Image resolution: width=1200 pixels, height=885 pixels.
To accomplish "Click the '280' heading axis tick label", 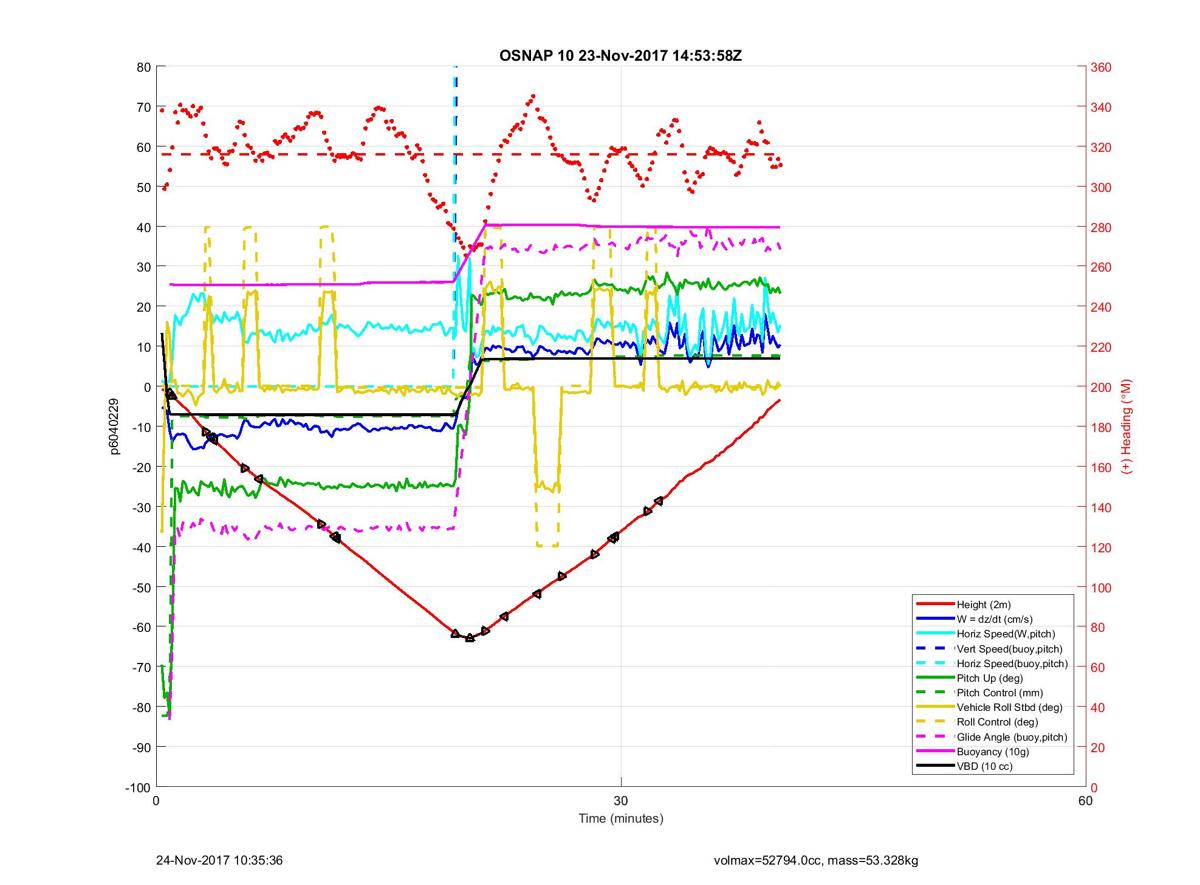I will tap(1099, 227).
